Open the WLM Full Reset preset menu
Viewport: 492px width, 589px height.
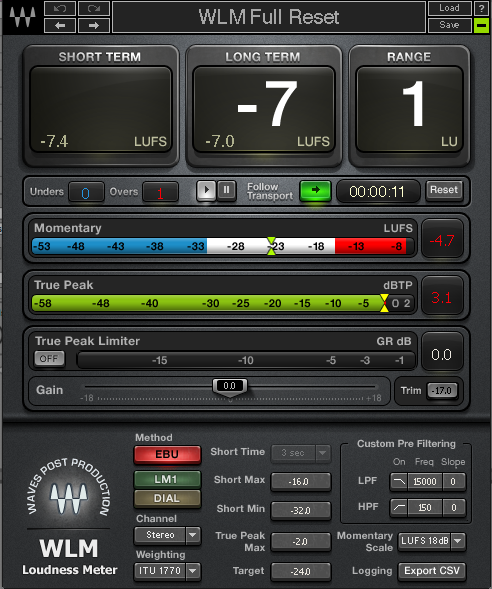pyautogui.click(x=269, y=17)
